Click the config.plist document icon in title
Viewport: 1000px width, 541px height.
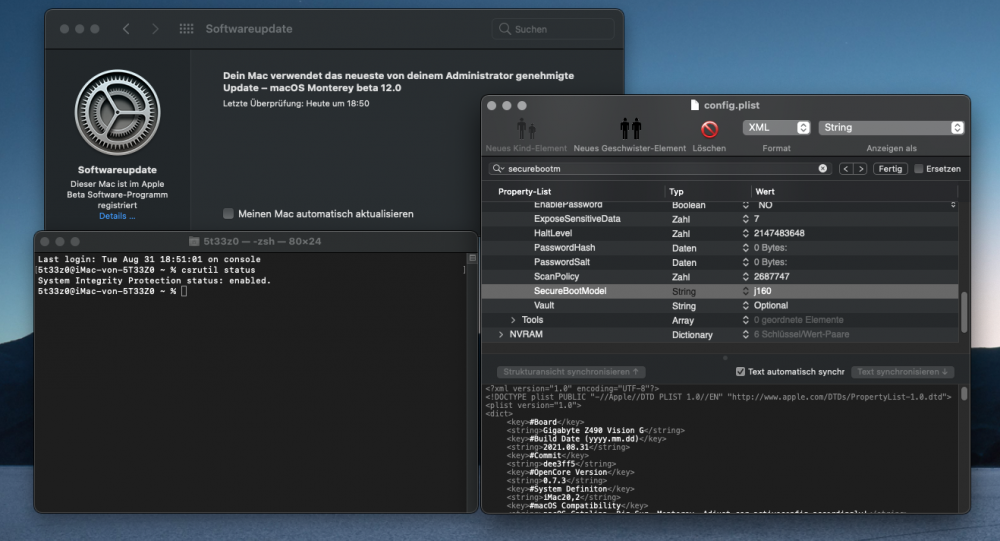(x=695, y=105)
